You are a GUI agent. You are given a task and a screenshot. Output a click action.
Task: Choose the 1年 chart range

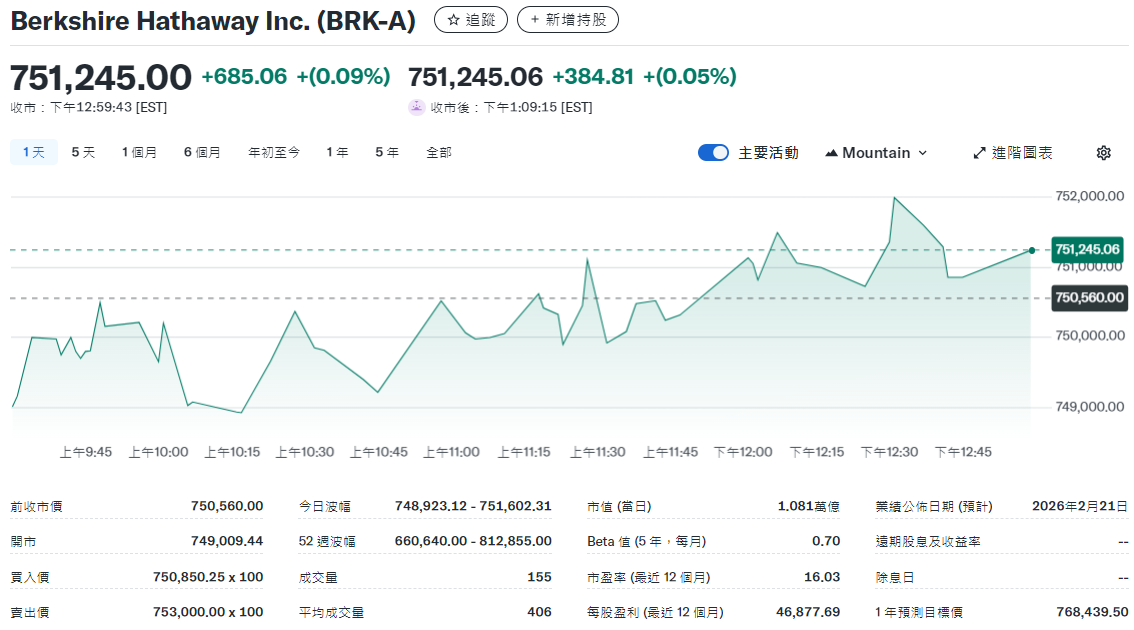click(337, 152)
